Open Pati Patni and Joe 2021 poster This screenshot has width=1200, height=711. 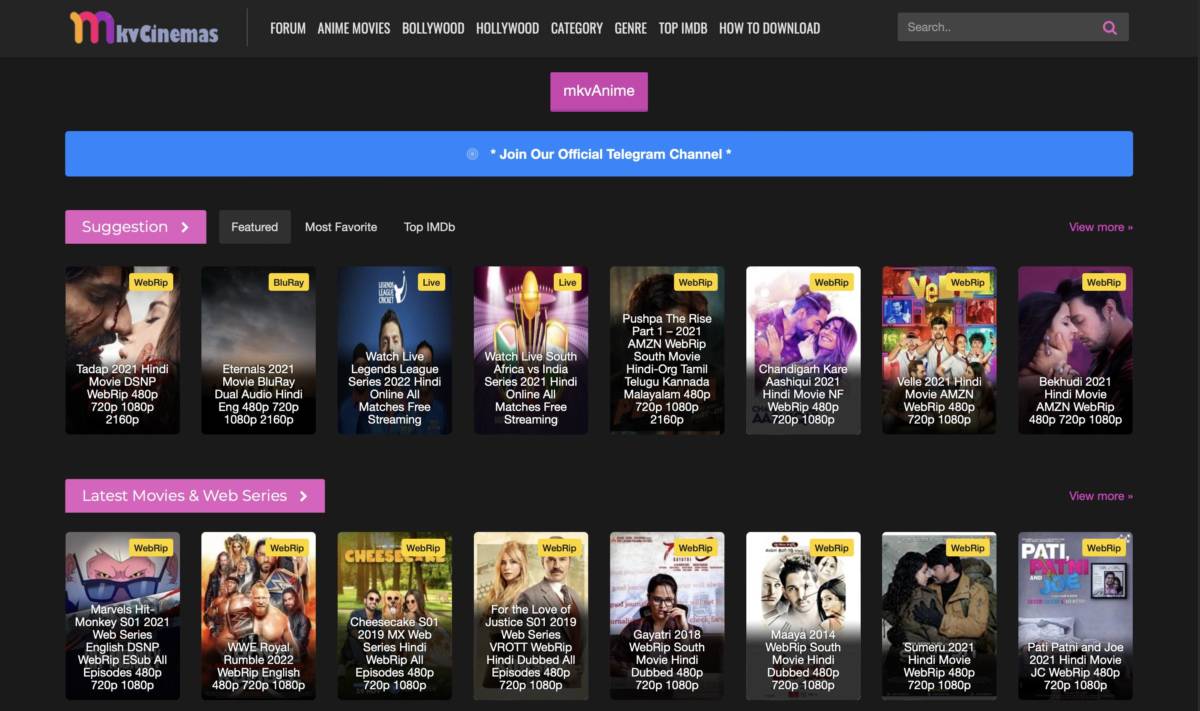coord(1075,616)
